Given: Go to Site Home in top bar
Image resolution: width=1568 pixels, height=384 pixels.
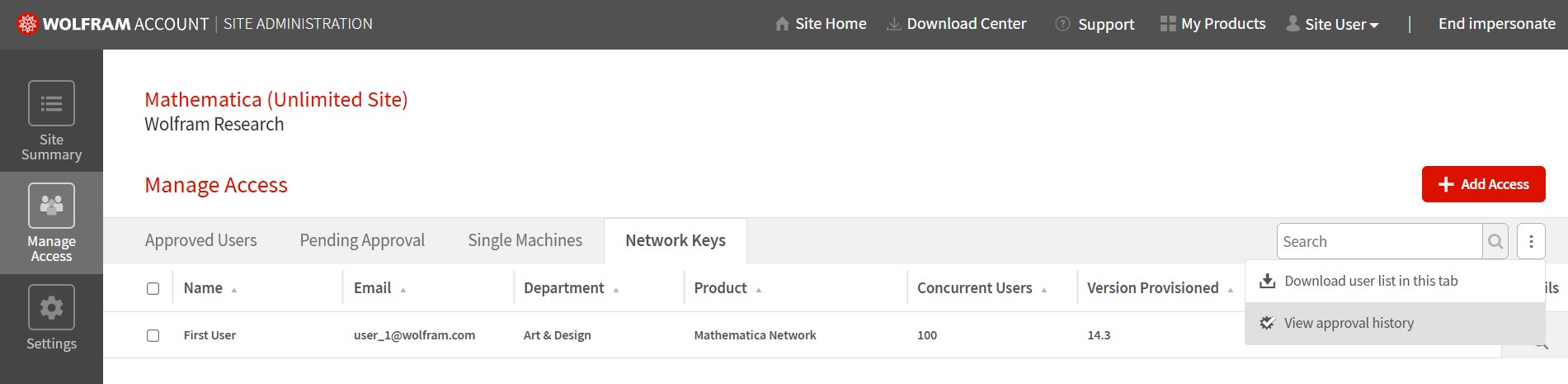Looking at the screenshot, I should click(821, 24).
